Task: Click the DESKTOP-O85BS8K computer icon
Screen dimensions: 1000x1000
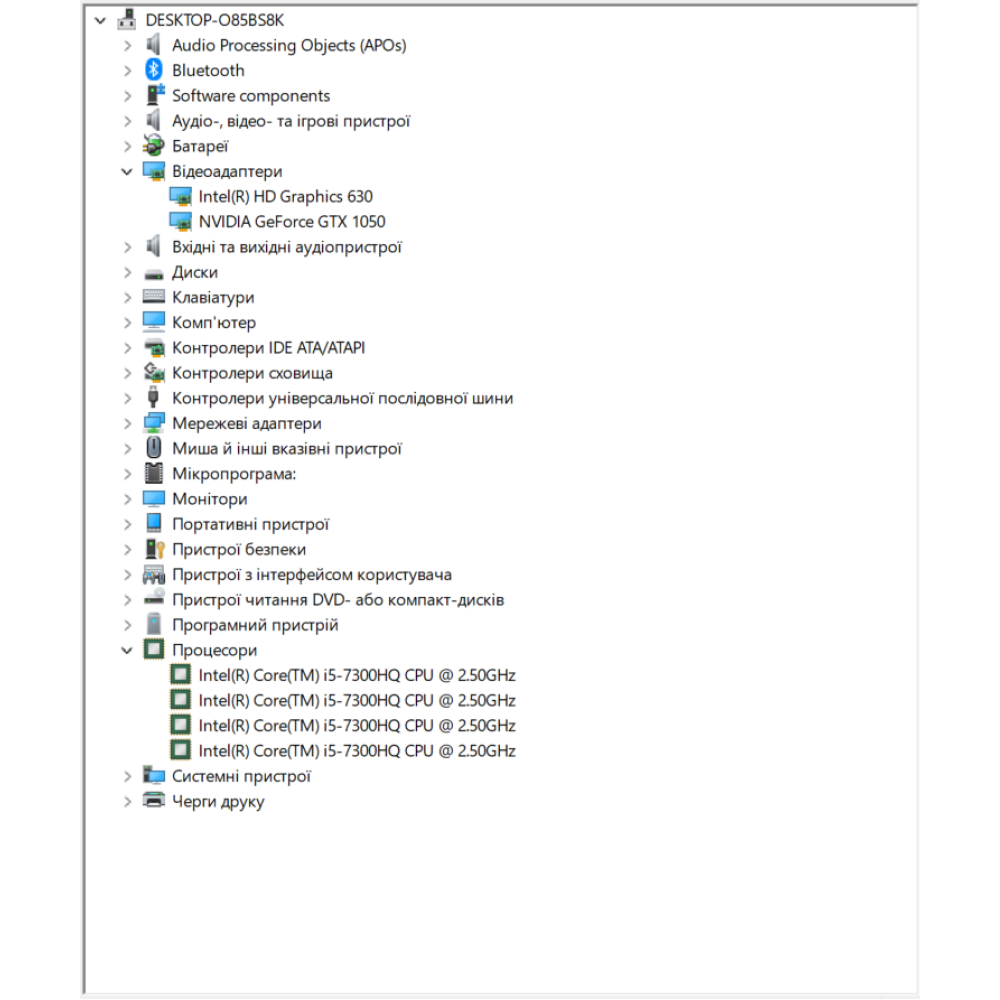Action: [127, 19]
